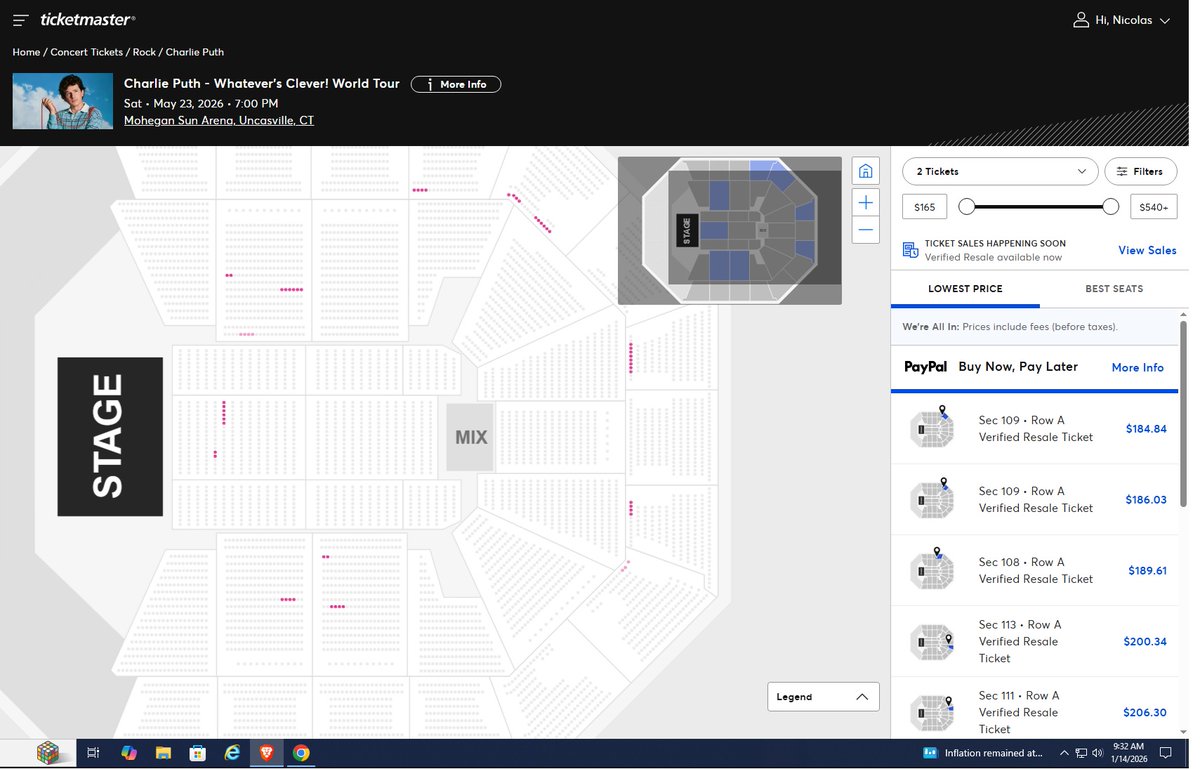The image size is (1200, 769).
Task: Switch to the Lowest Price tab
Action: [x=965, y=289]
